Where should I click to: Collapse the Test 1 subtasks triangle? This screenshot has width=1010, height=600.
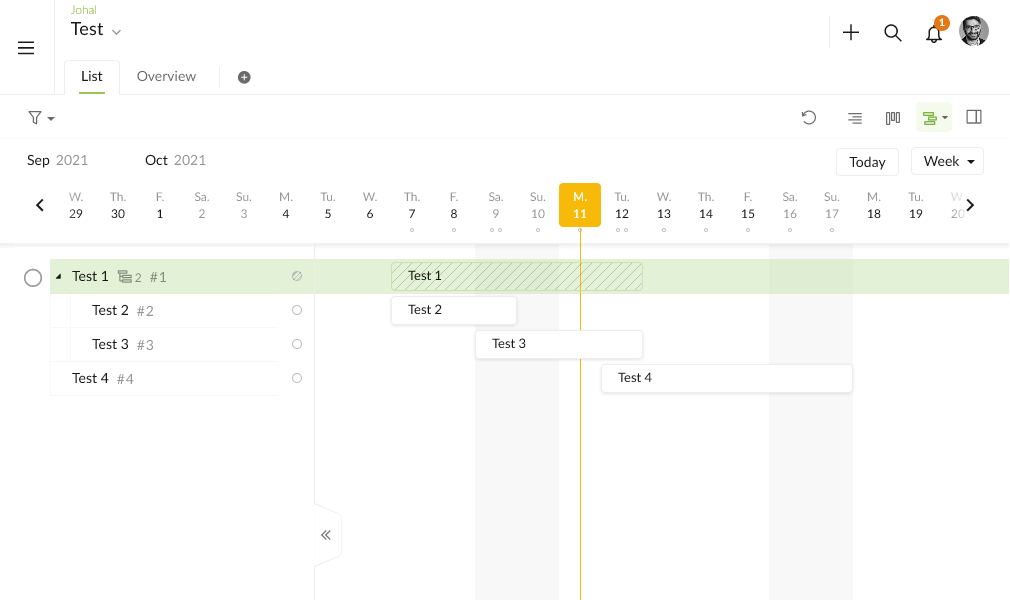(59, 276)
